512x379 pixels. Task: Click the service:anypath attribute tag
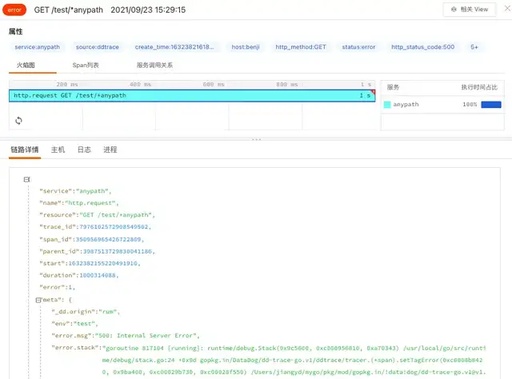(x=37, y=47)
